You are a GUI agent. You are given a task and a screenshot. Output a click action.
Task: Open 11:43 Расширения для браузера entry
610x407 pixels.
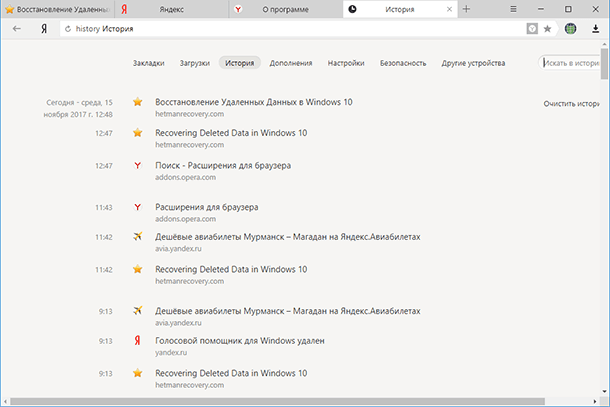(207, 207)
